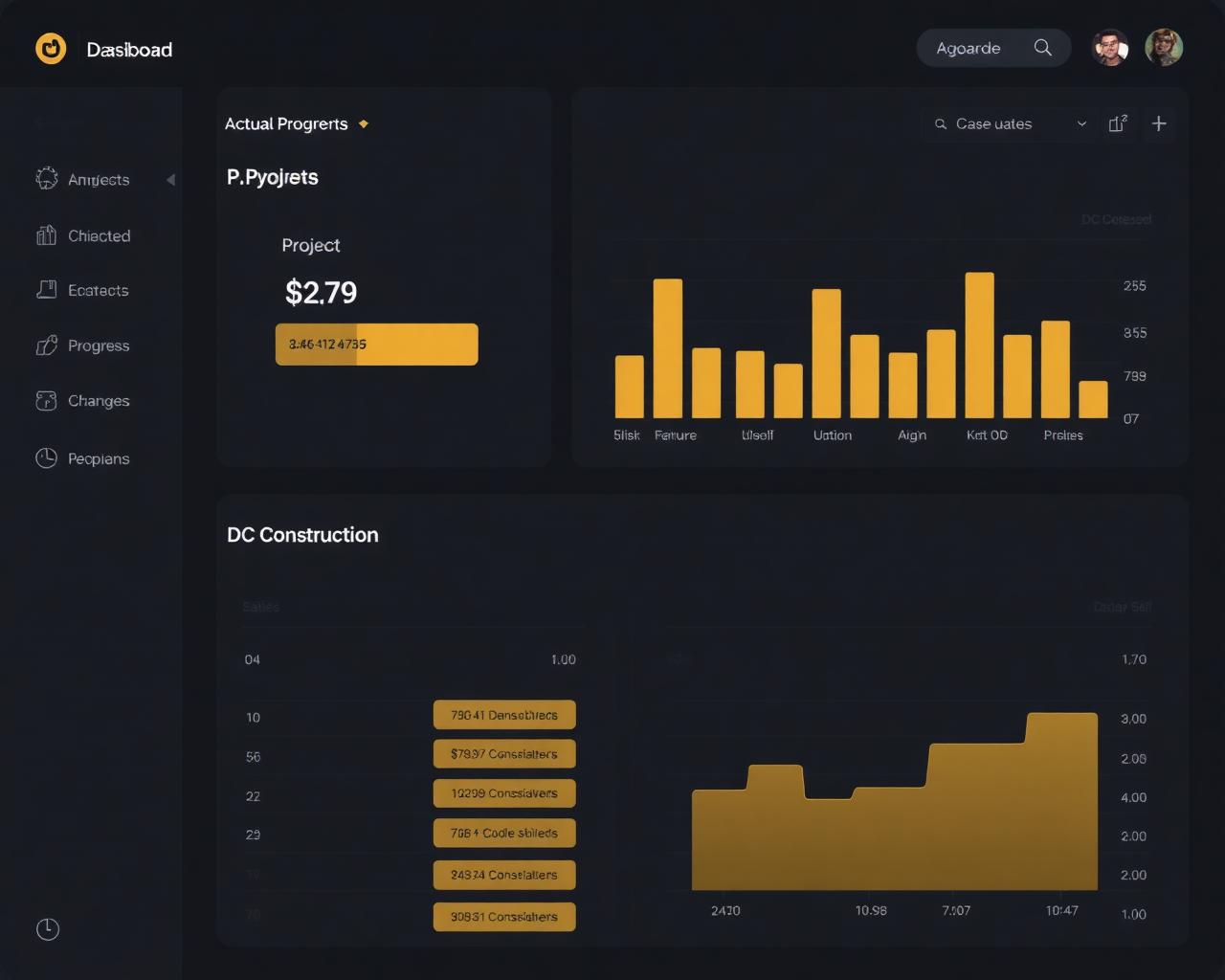Select the P.Pyojrets title
Image resolution: width=1225 pixels, height=980 pixels.
coord(273,177)
